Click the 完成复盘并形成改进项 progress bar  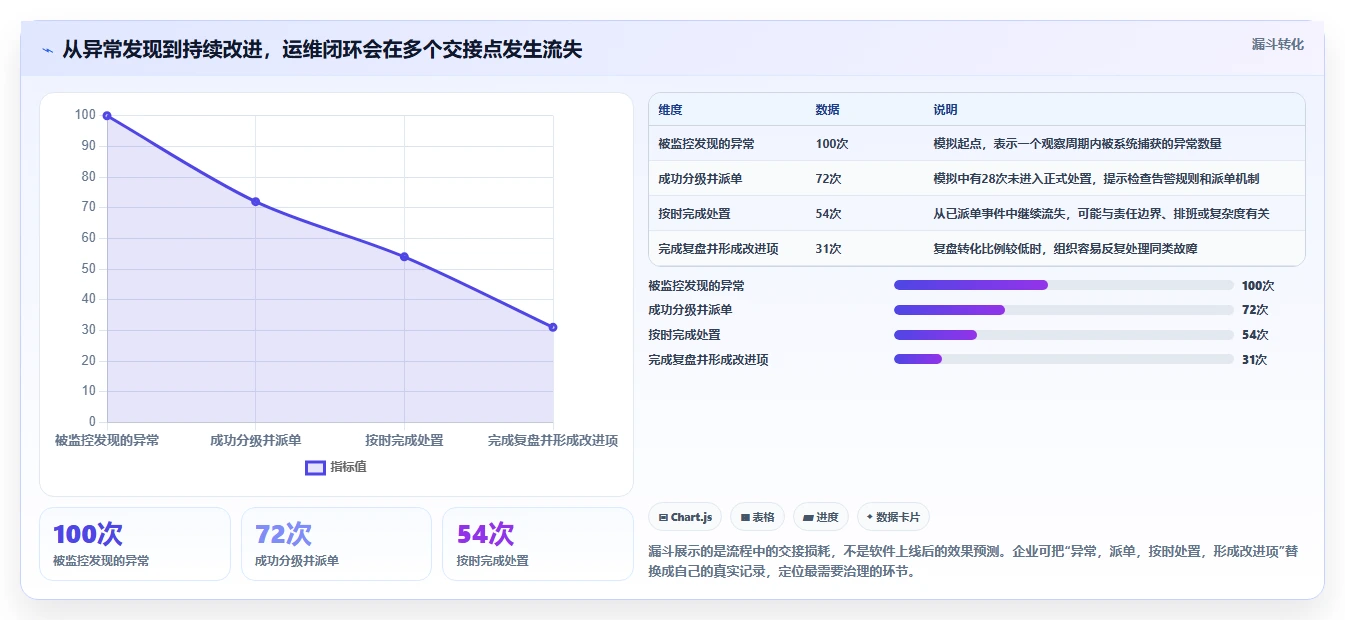point(1063,359)
